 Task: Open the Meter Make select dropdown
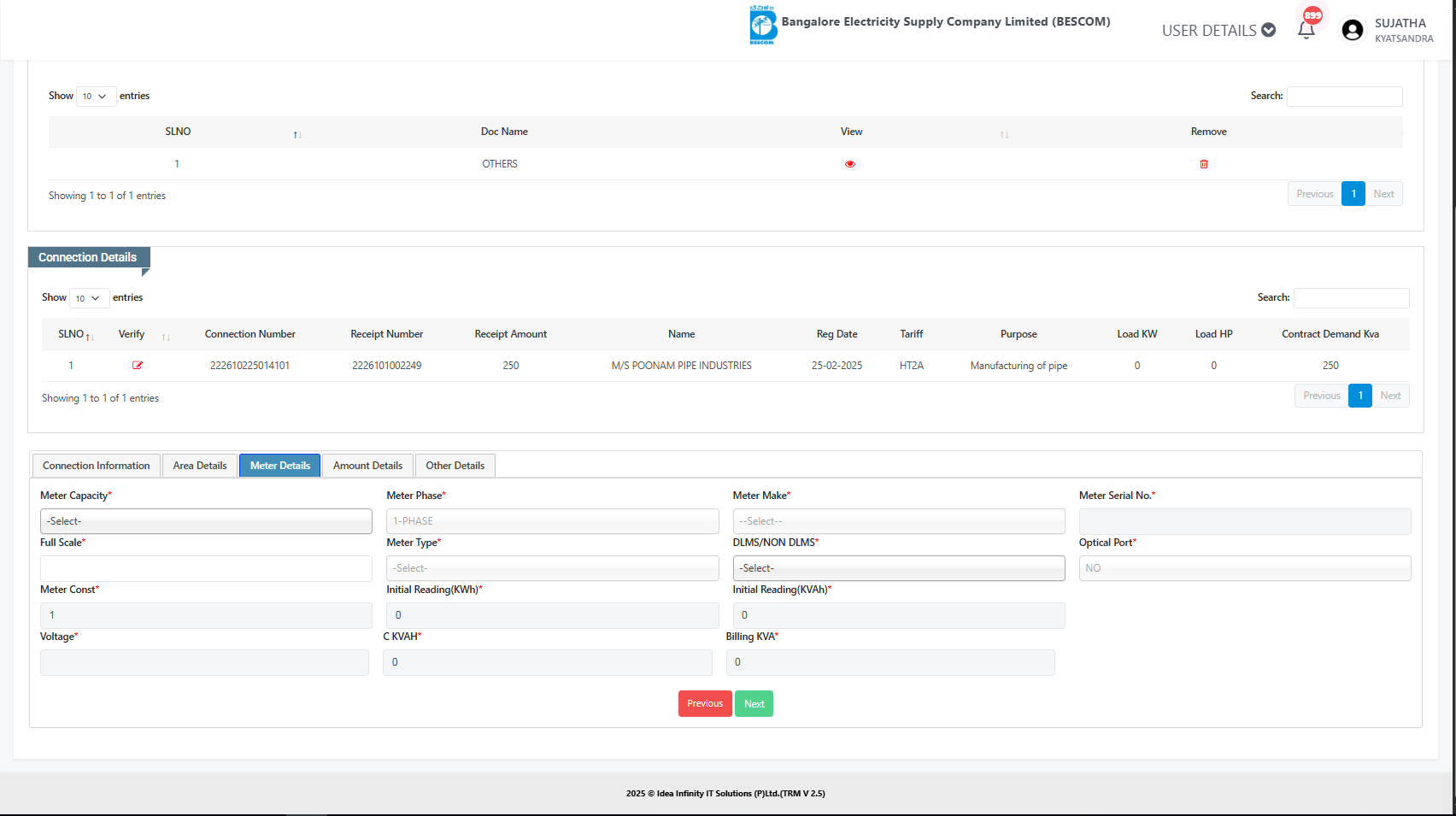tap(898, 521)
